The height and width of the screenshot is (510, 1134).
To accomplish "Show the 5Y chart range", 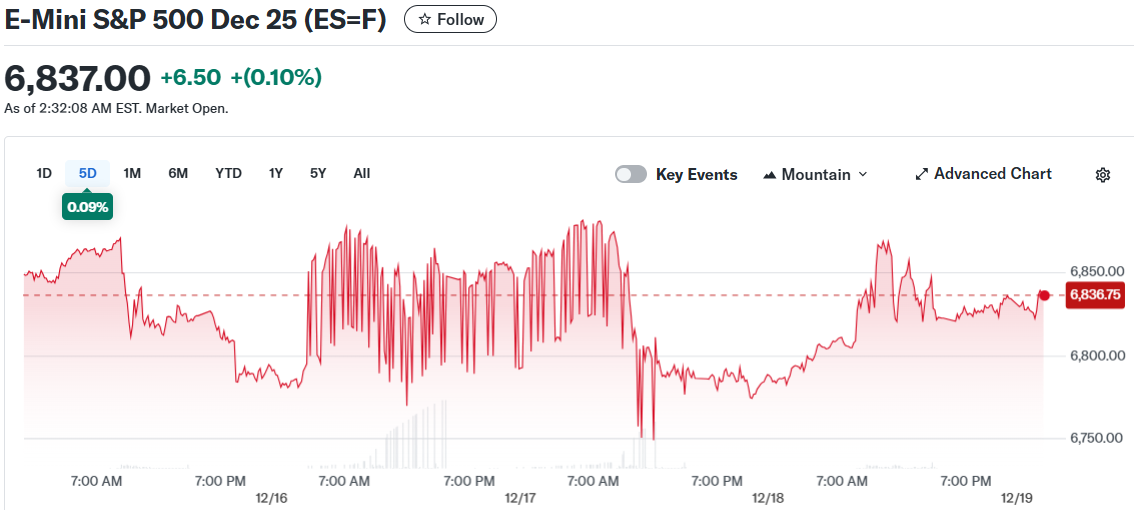I will pos(318,173).
